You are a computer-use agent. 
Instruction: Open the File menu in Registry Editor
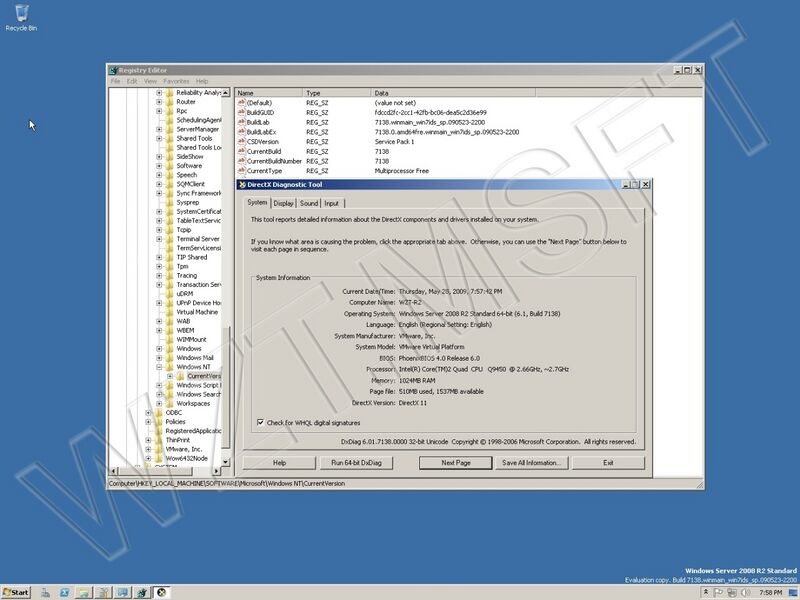115,81
